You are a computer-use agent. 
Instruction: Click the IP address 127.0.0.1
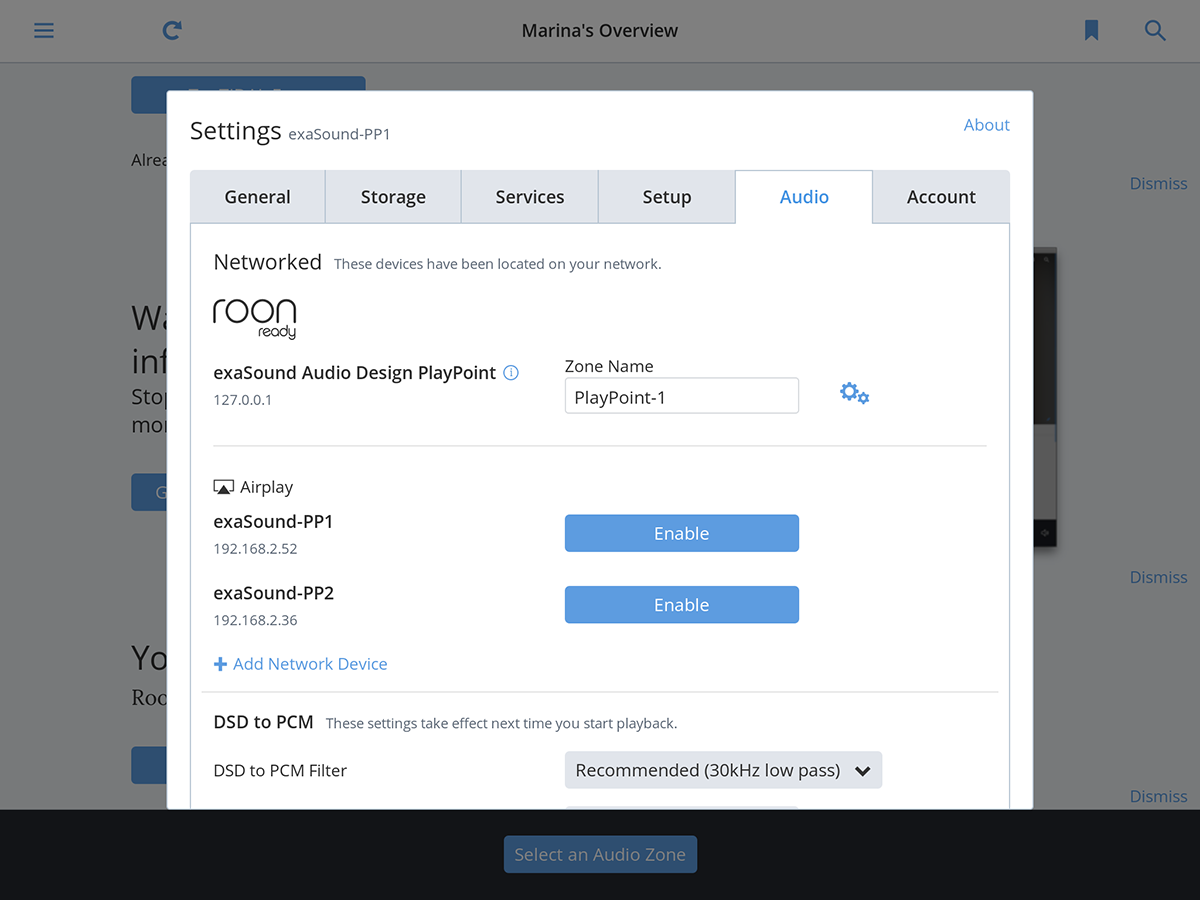tap(243, 400)
